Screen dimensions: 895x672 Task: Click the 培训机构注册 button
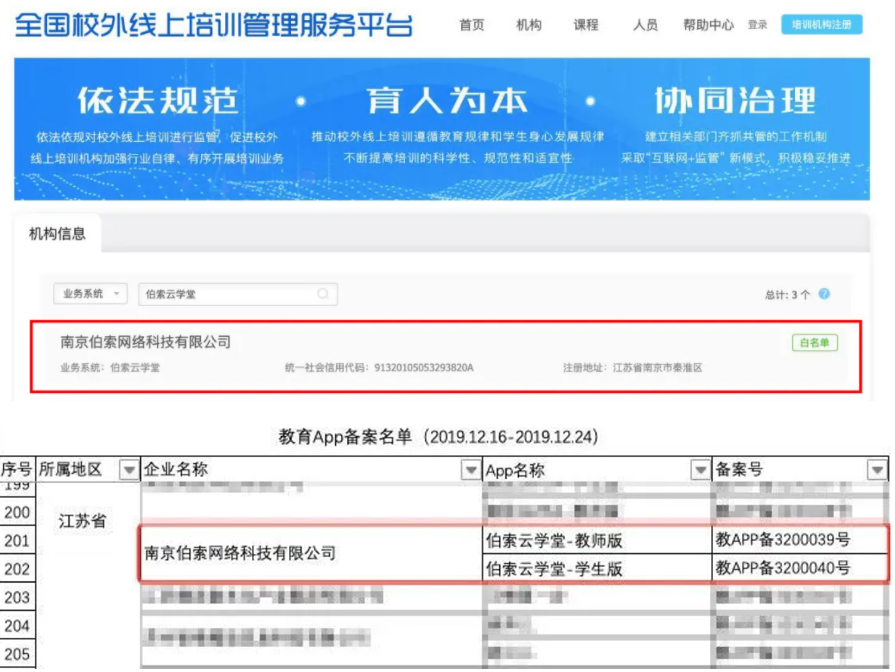pos(822,25)
